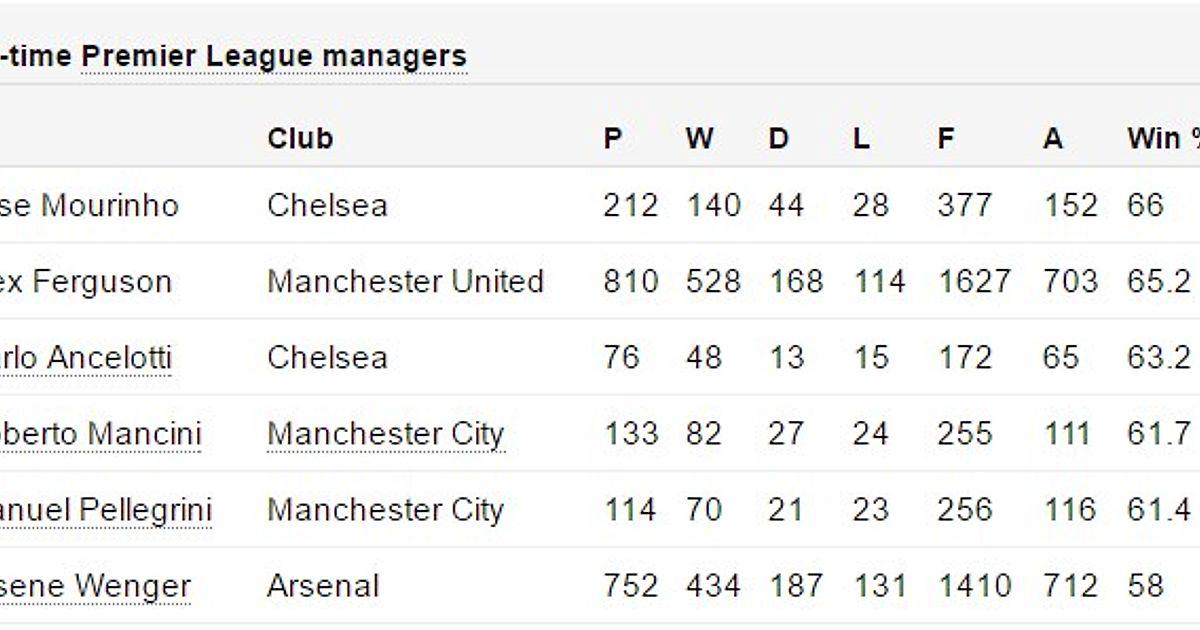Click the Club column header
The height and width of the screenshot is (630, 1200).
300,138
